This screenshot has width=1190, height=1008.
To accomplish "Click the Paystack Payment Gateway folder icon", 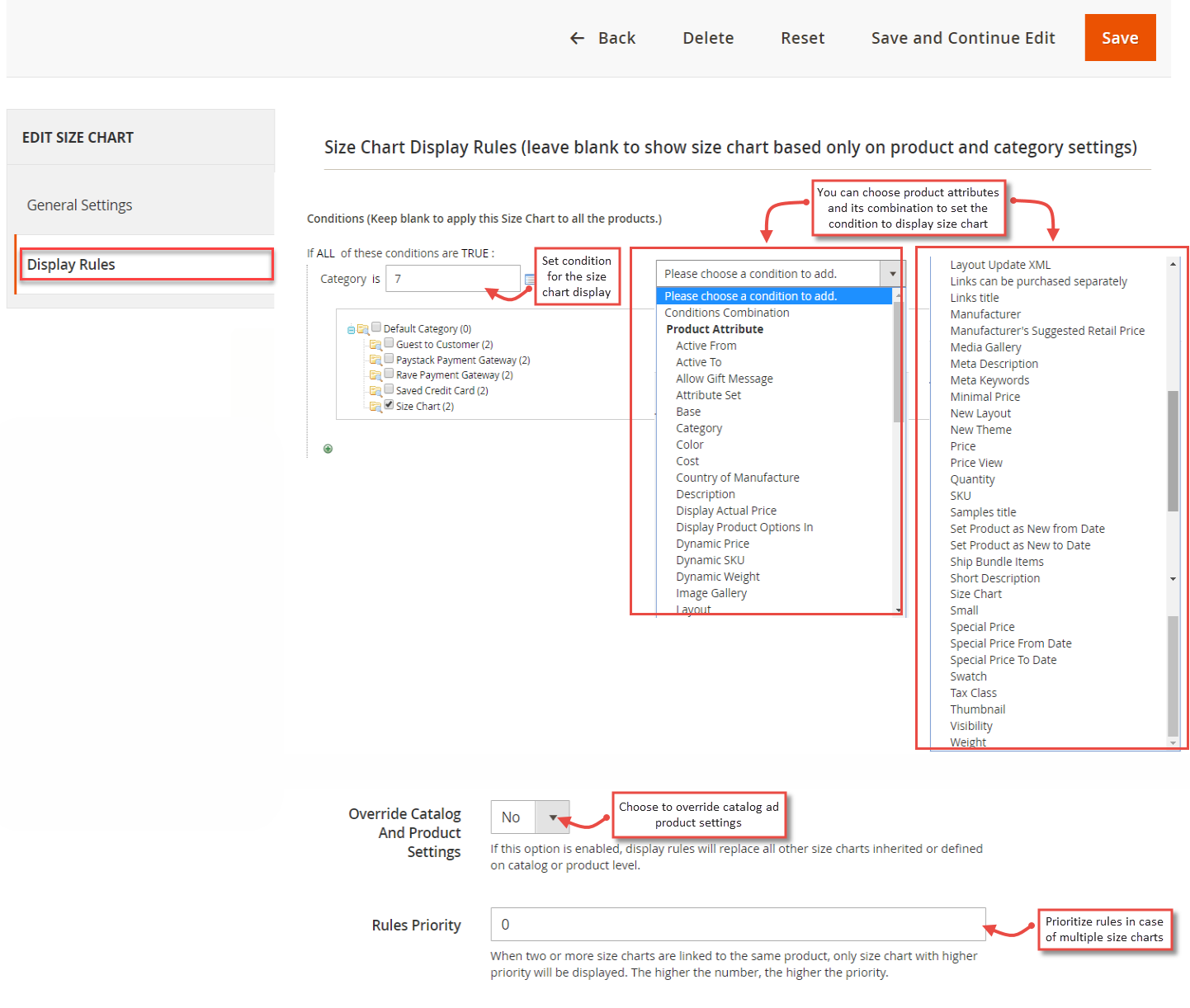I will [376, 360].
